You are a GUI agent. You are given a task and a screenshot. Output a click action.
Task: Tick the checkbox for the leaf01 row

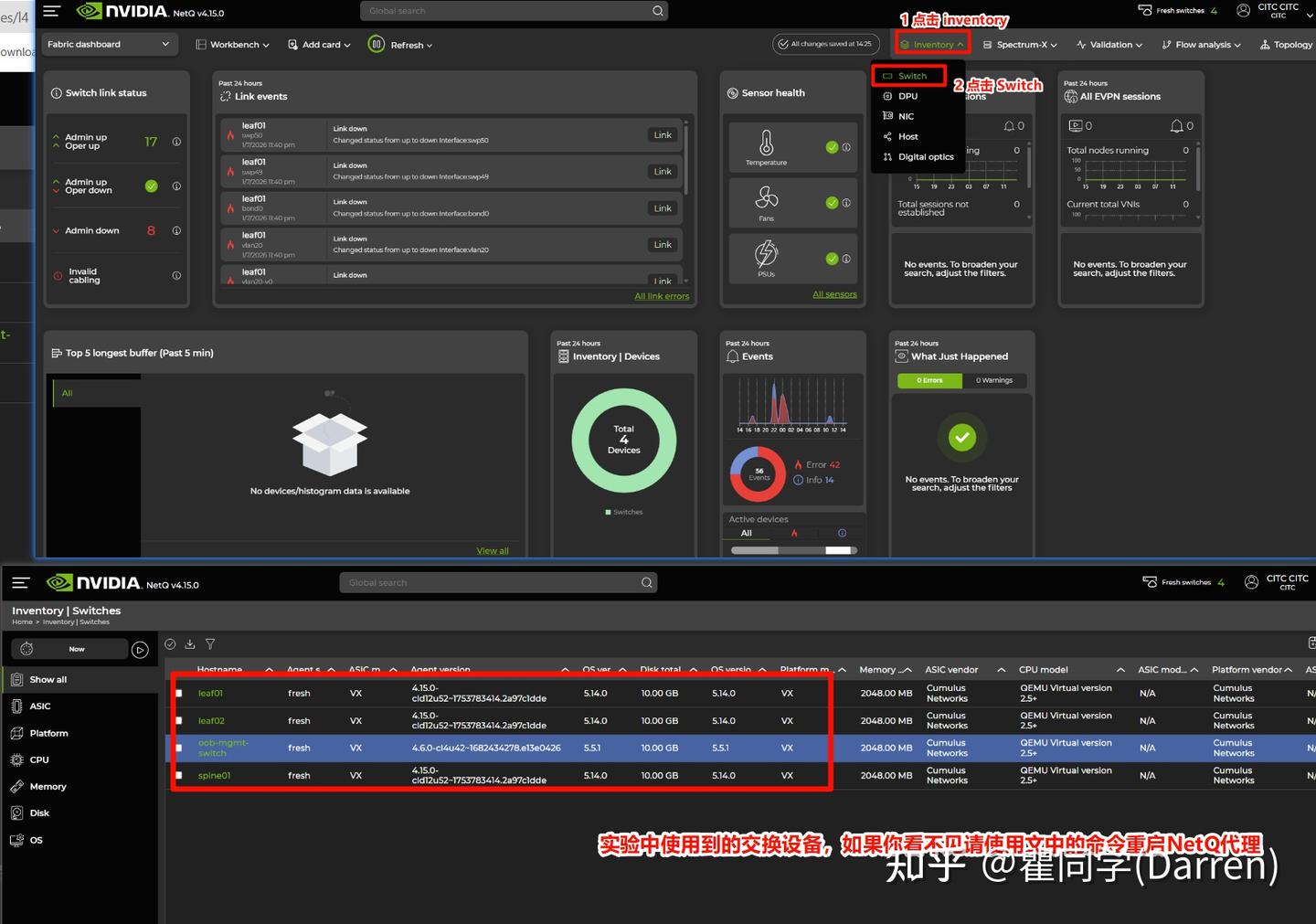(x=179, y=694)
